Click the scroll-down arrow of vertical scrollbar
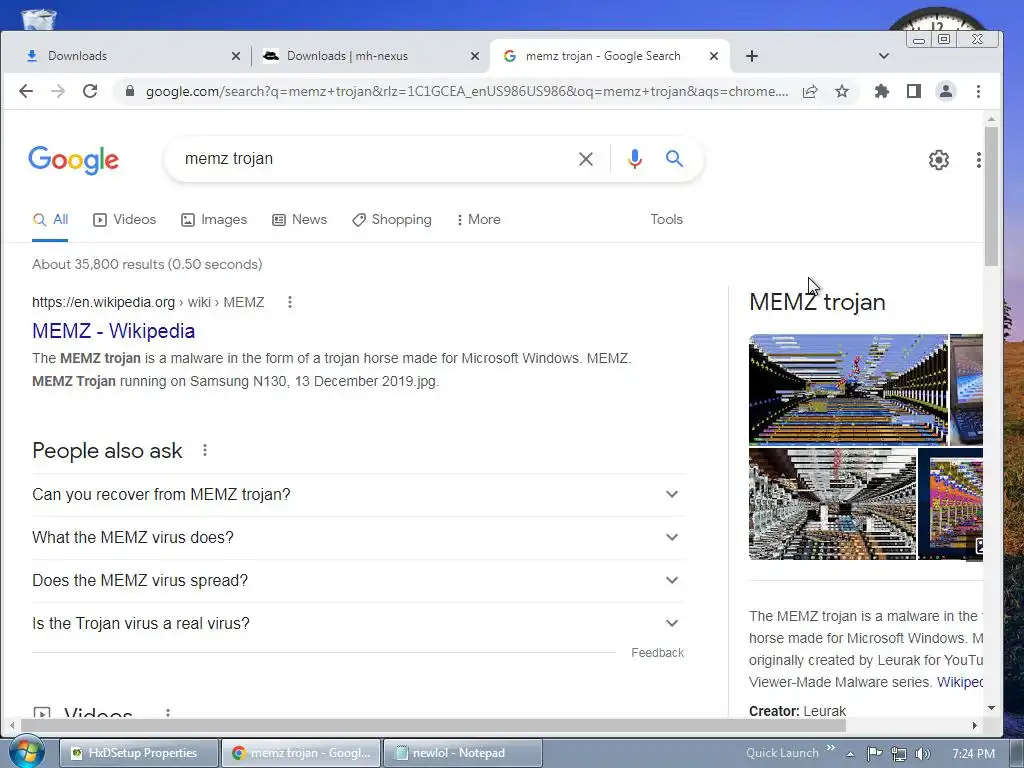 [x=991, y=708]
